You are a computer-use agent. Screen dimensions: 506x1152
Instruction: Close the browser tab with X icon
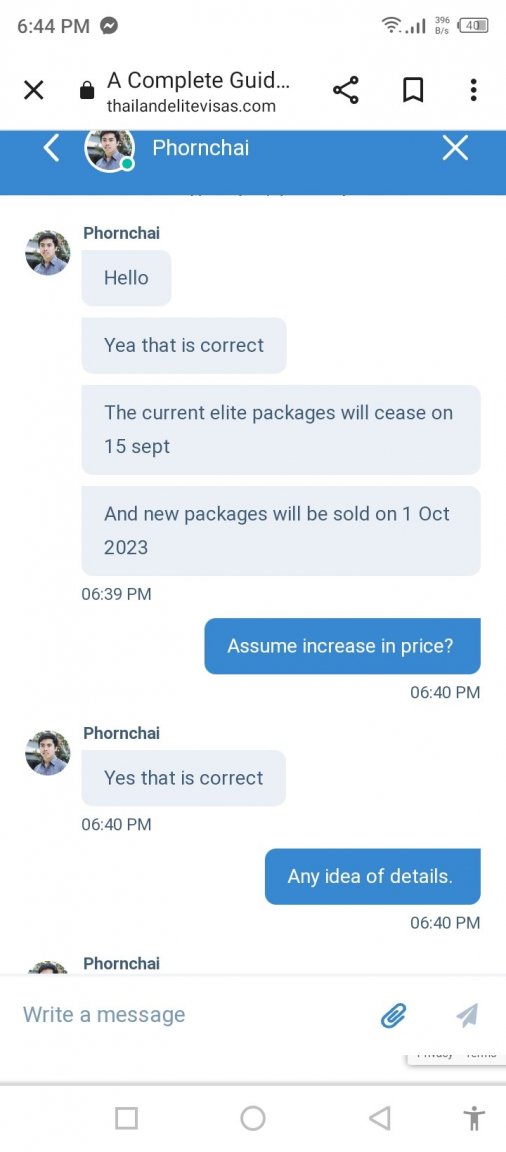34,90
